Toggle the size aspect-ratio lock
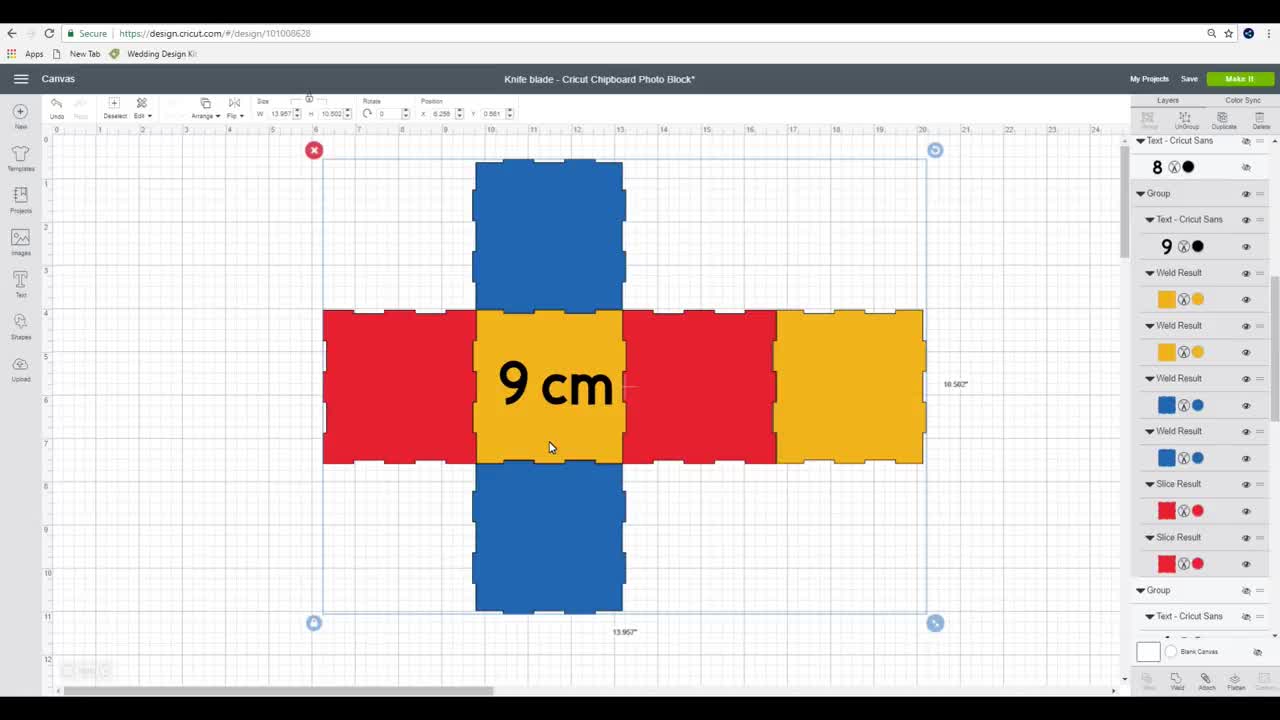 coord(309,99)
